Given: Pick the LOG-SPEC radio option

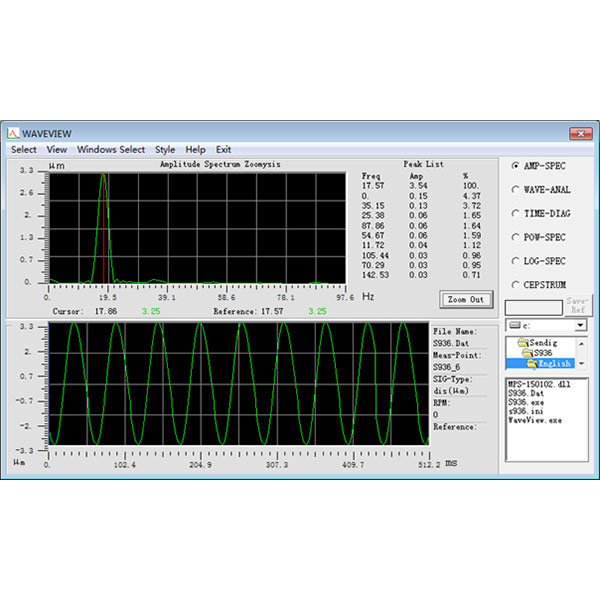Looking at the screenshot, I should [x=515, y=260].
